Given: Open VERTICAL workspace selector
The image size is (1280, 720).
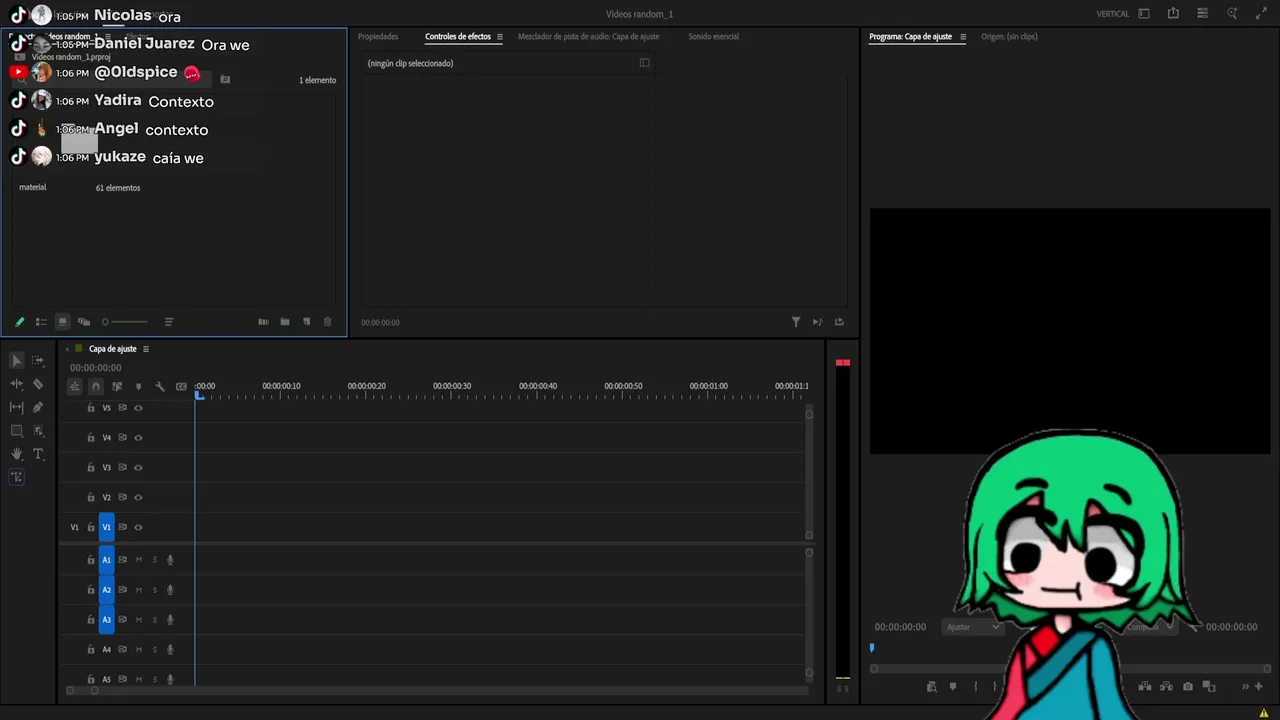Looking at the screenshot, I should [1113, 14].
